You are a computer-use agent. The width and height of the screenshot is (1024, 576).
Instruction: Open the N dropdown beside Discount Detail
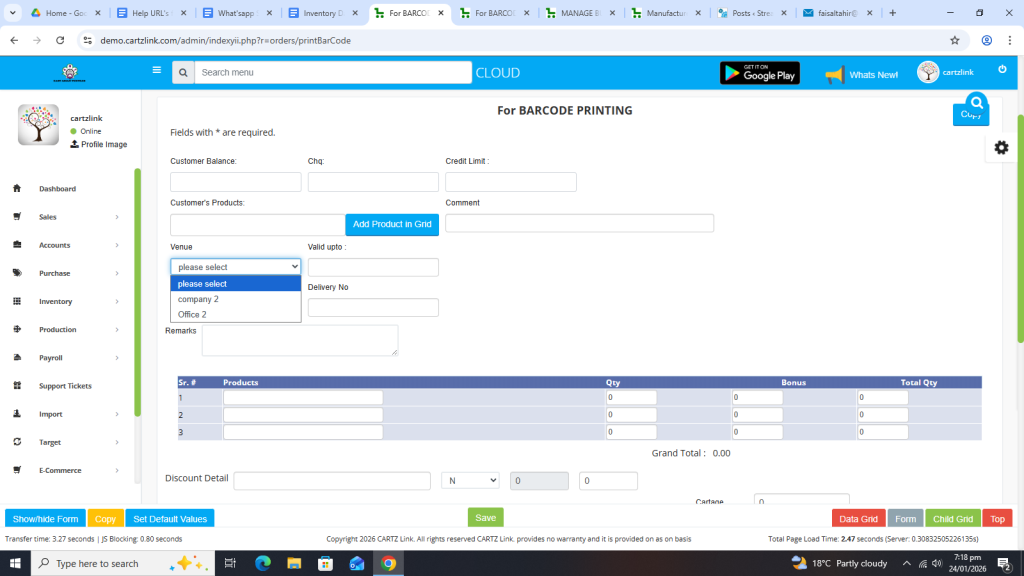coord(470,481)
